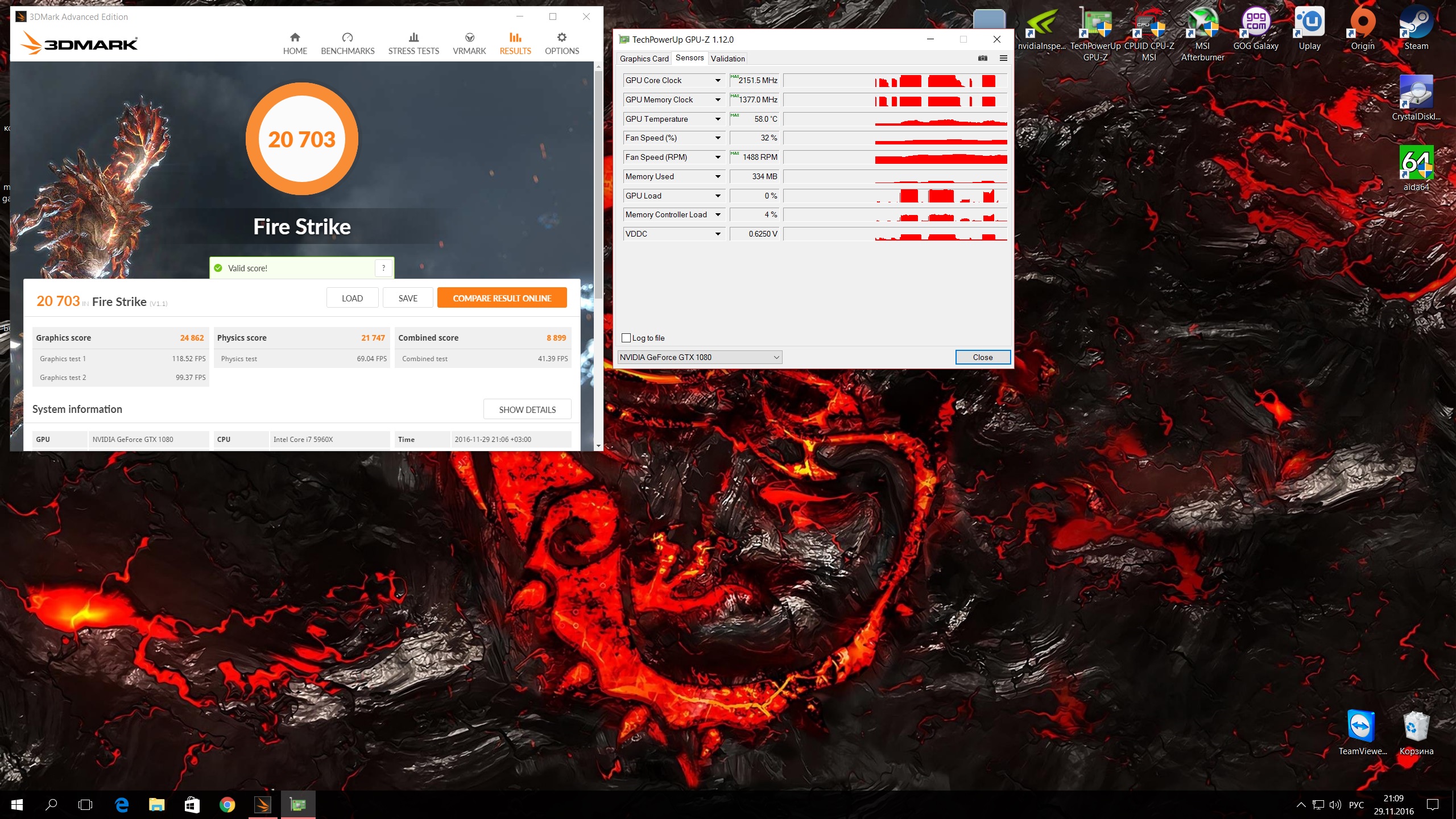
Task: Switch to the Validation tab in GPU-Z
Action: pos(727,59)
